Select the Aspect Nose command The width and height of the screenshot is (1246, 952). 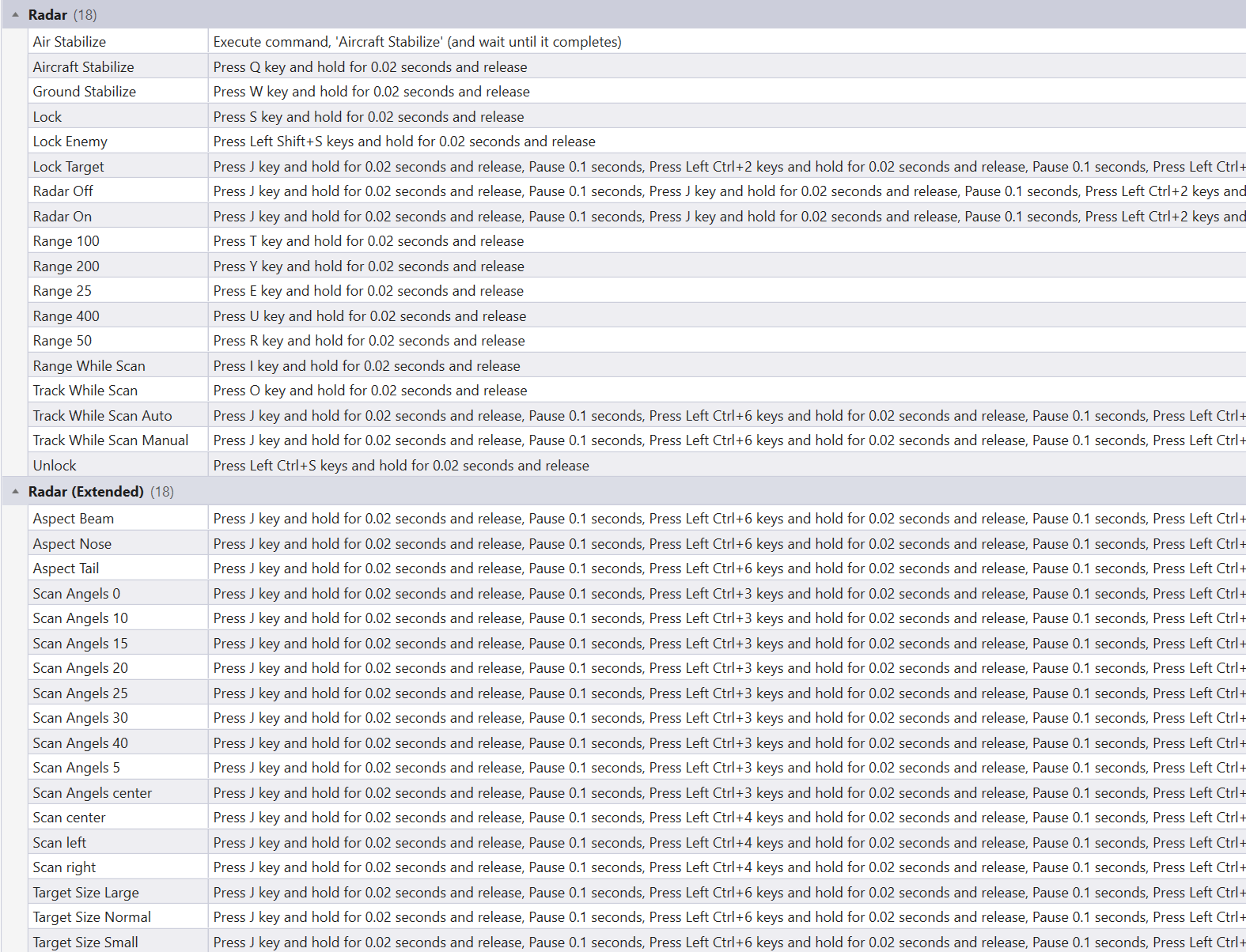(72, 544)
